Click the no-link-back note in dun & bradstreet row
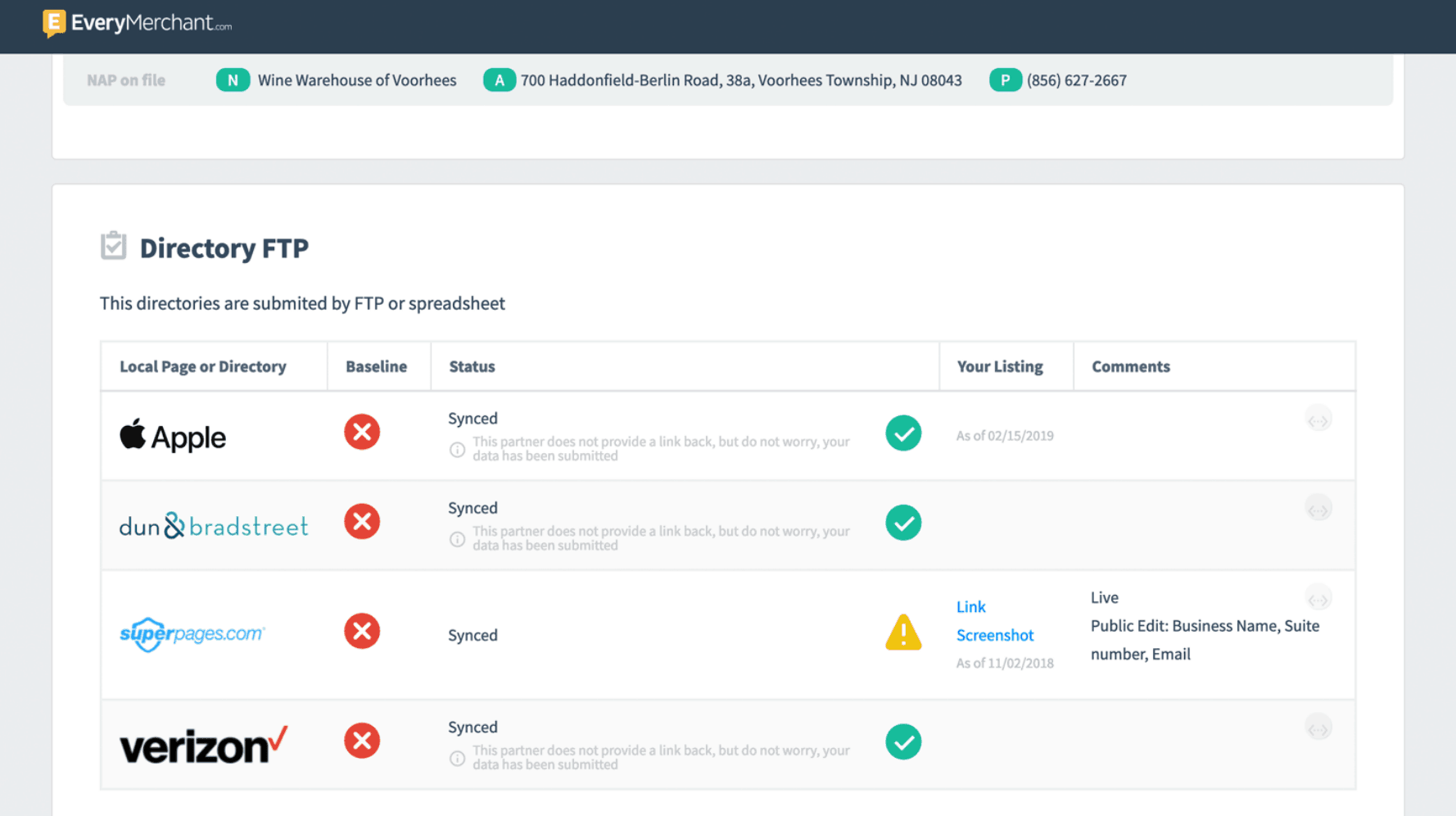This screenshot has width=1456, height=816. [x=661, y=538]
